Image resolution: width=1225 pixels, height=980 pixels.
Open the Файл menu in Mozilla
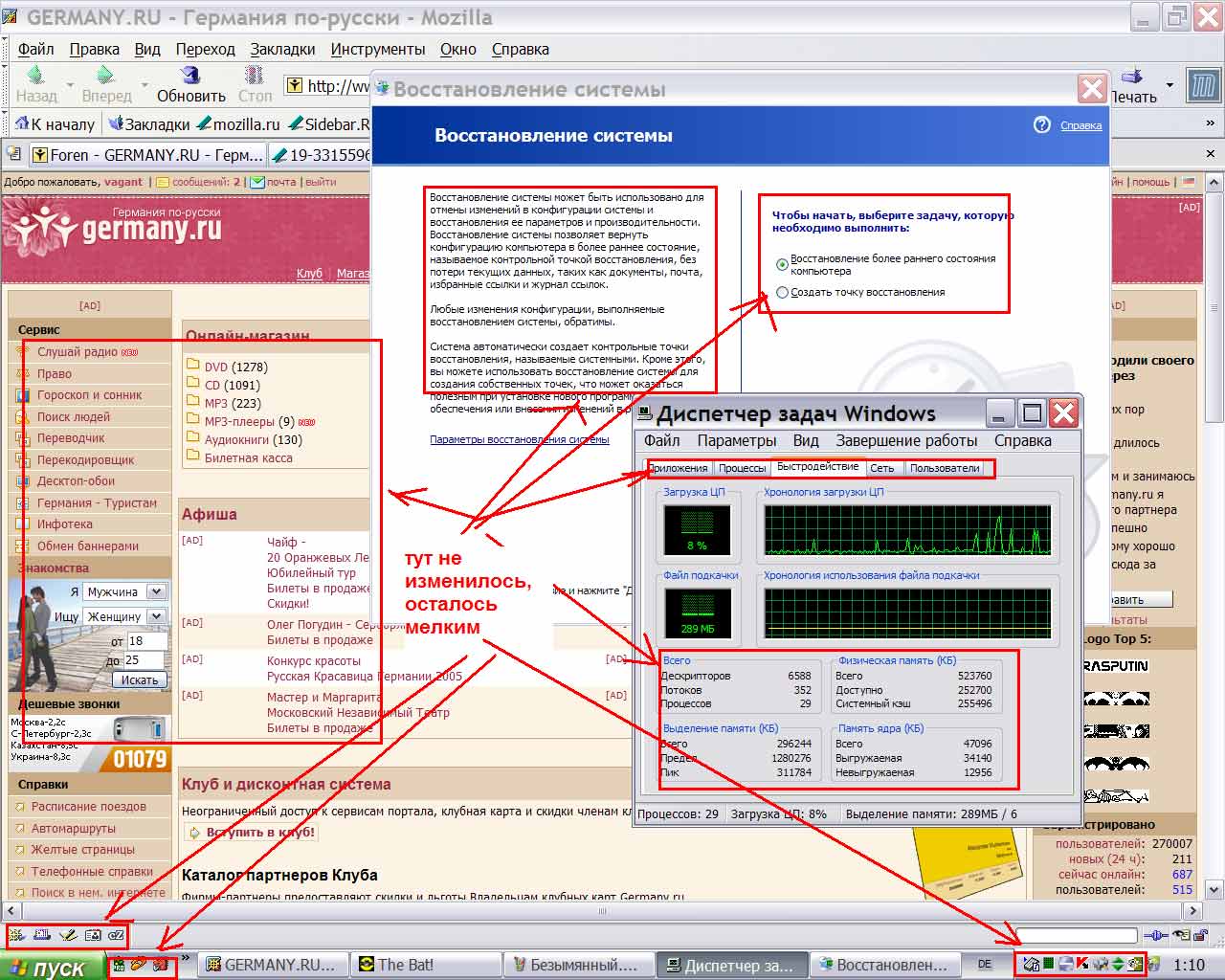tap(36, 49)
